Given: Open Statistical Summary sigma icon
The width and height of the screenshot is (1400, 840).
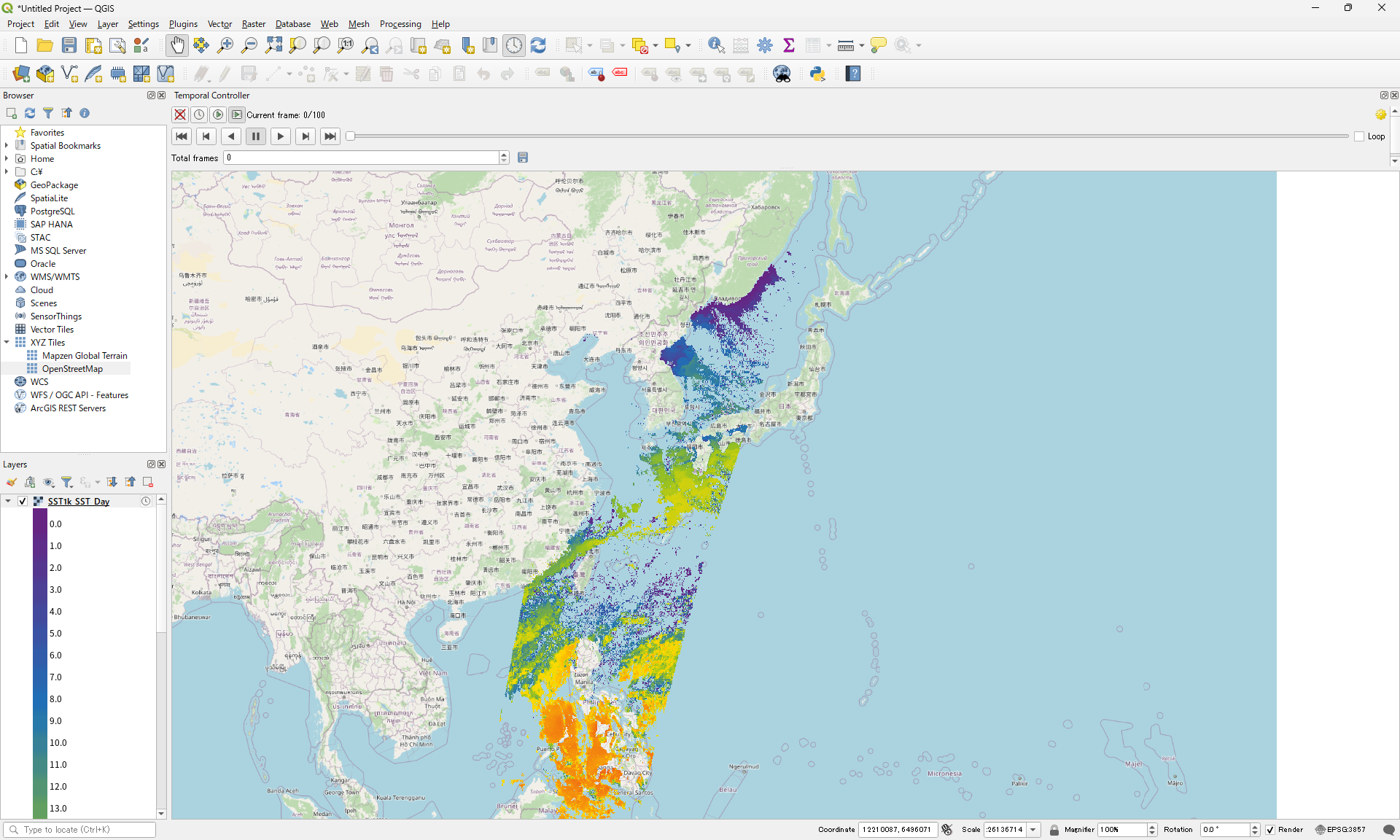Looking at the screenshot, I should pos(788,45).
